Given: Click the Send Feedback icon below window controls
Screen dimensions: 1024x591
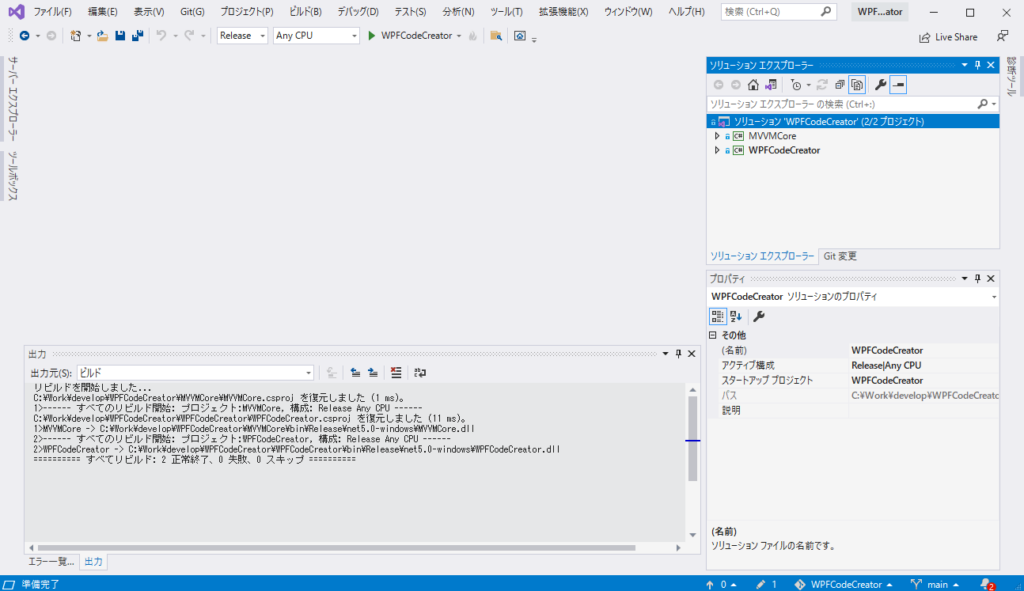Looking at the screenshot, I should [1002, 37].
